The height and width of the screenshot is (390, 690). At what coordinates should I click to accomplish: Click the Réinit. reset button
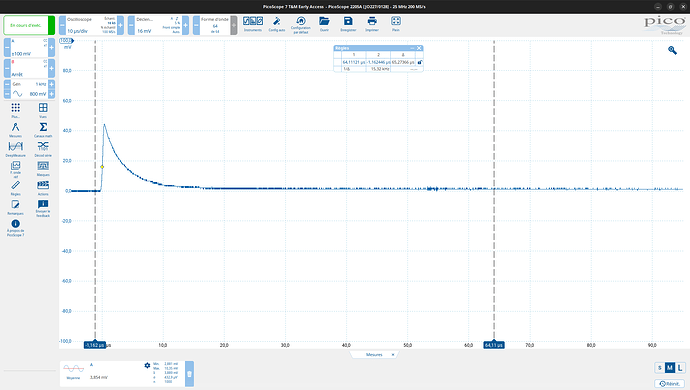[669, 383]
